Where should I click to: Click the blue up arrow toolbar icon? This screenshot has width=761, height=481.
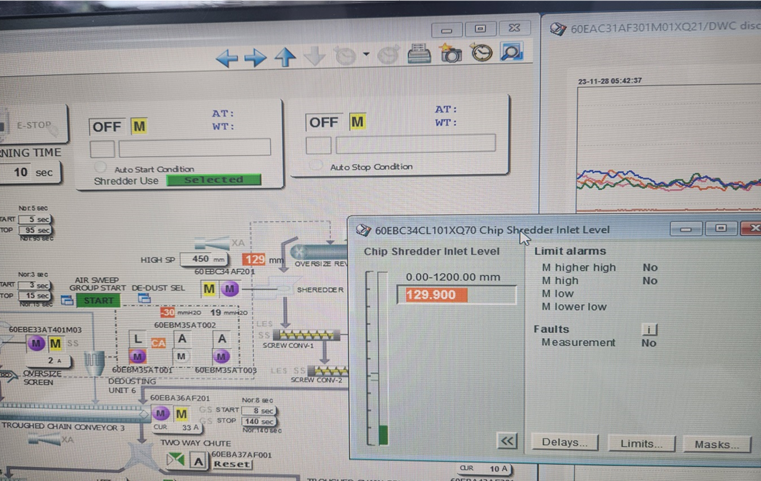coord(285,57)
